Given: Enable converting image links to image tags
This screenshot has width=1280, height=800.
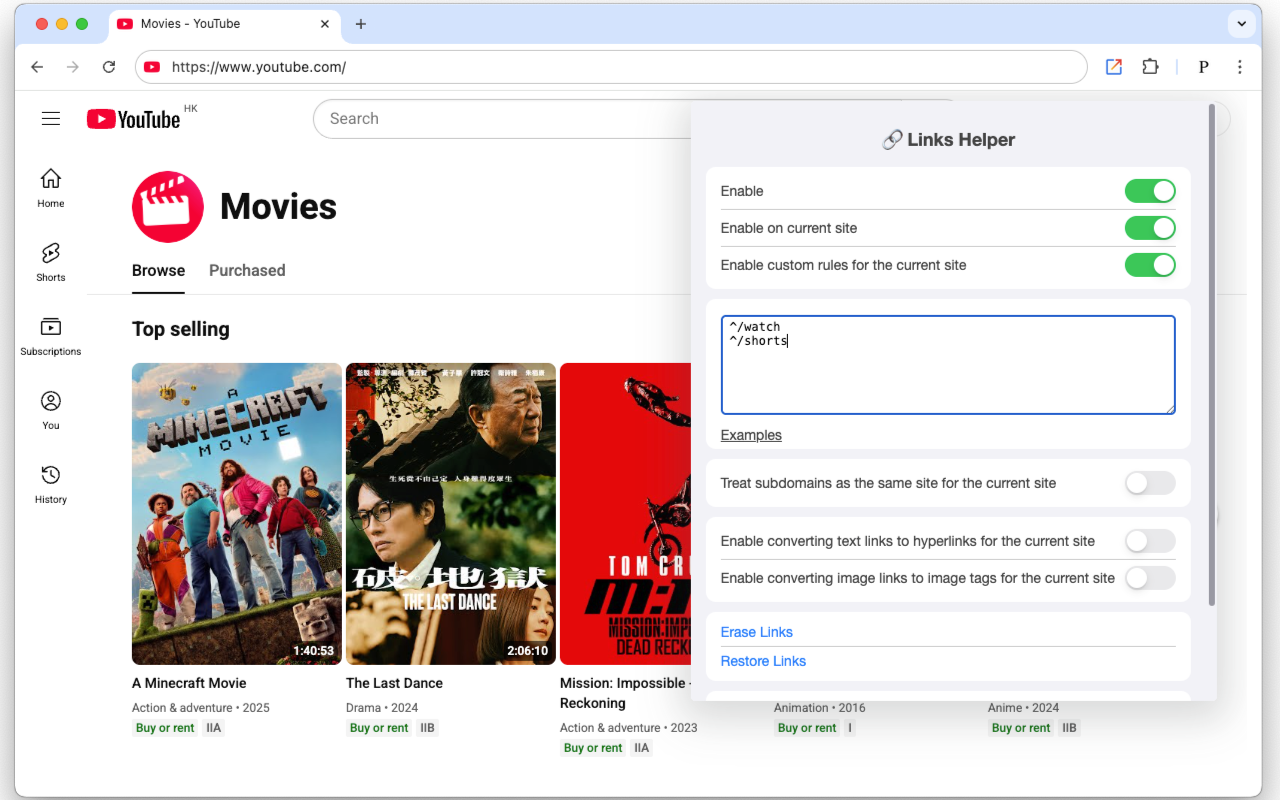Looking at the screenshot, I should [1150, 578].
